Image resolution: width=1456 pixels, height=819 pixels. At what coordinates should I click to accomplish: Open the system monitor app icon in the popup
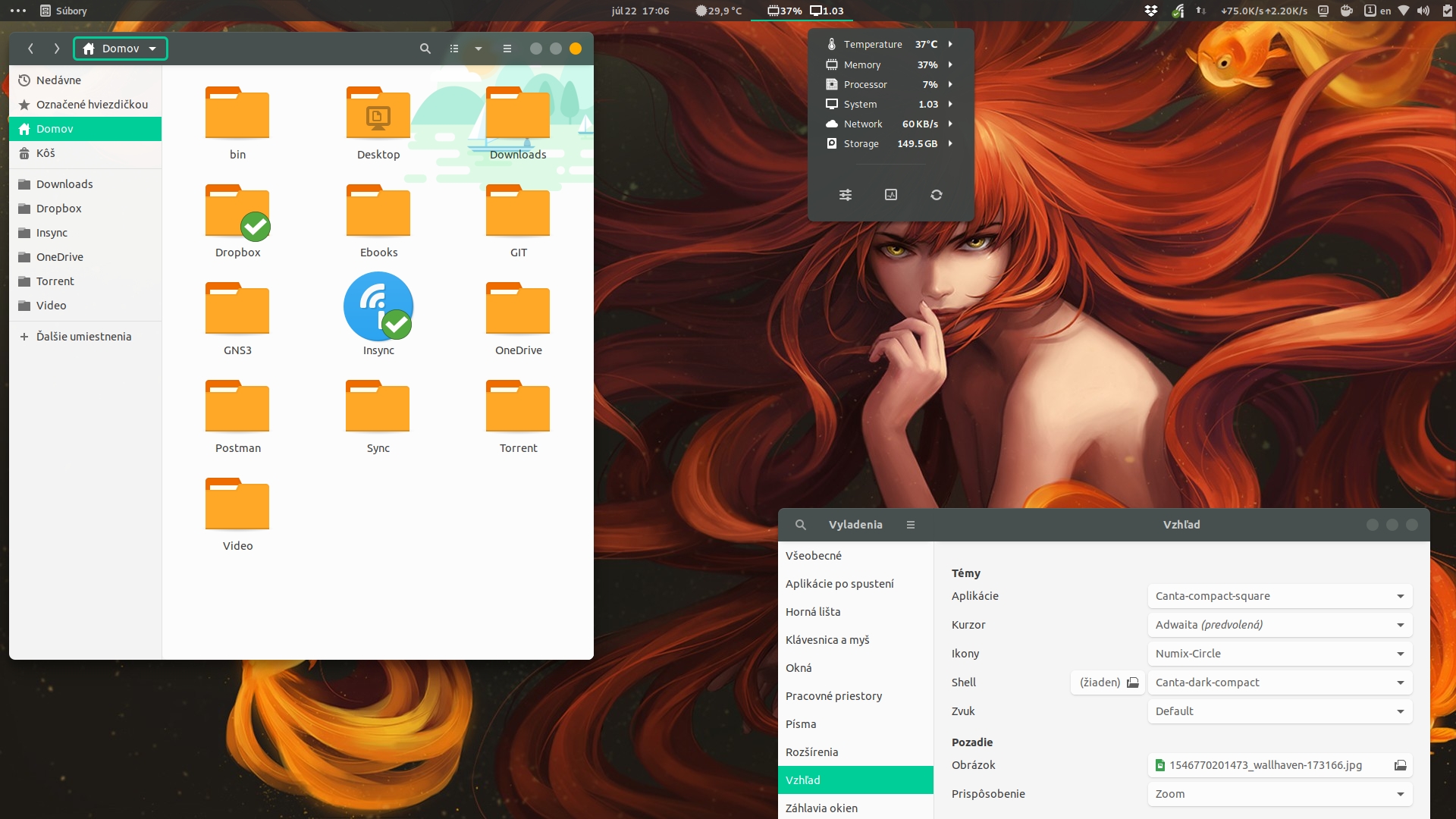tap(891, 195)
